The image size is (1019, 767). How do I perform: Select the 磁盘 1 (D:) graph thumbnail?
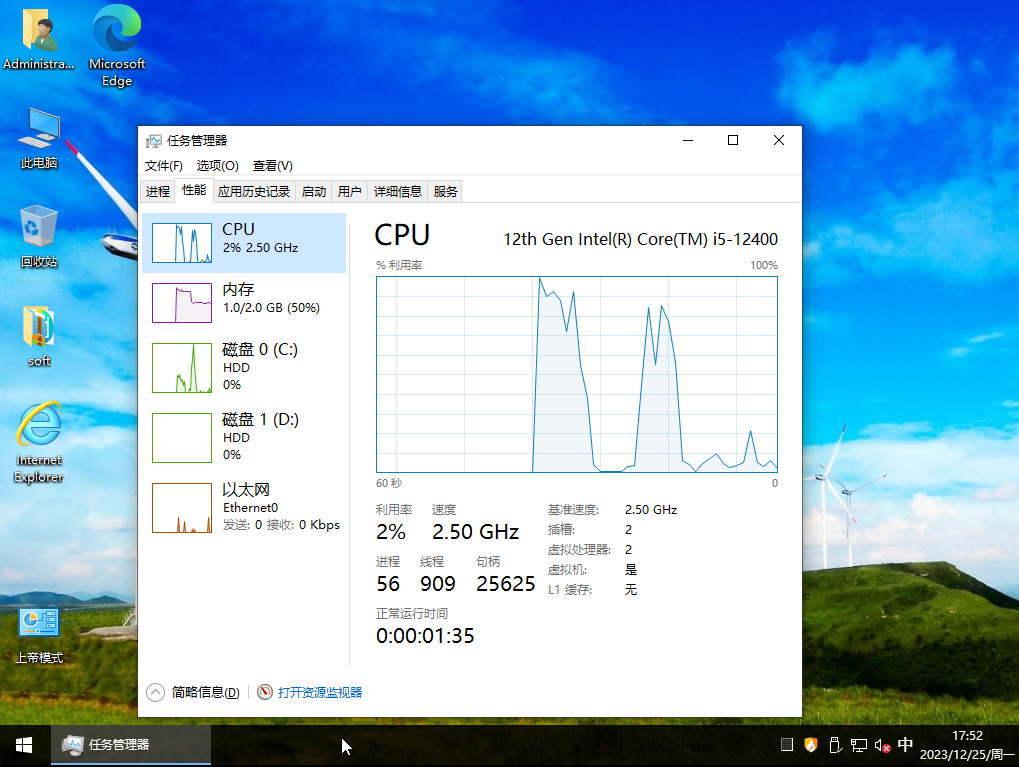click(182, 438)
